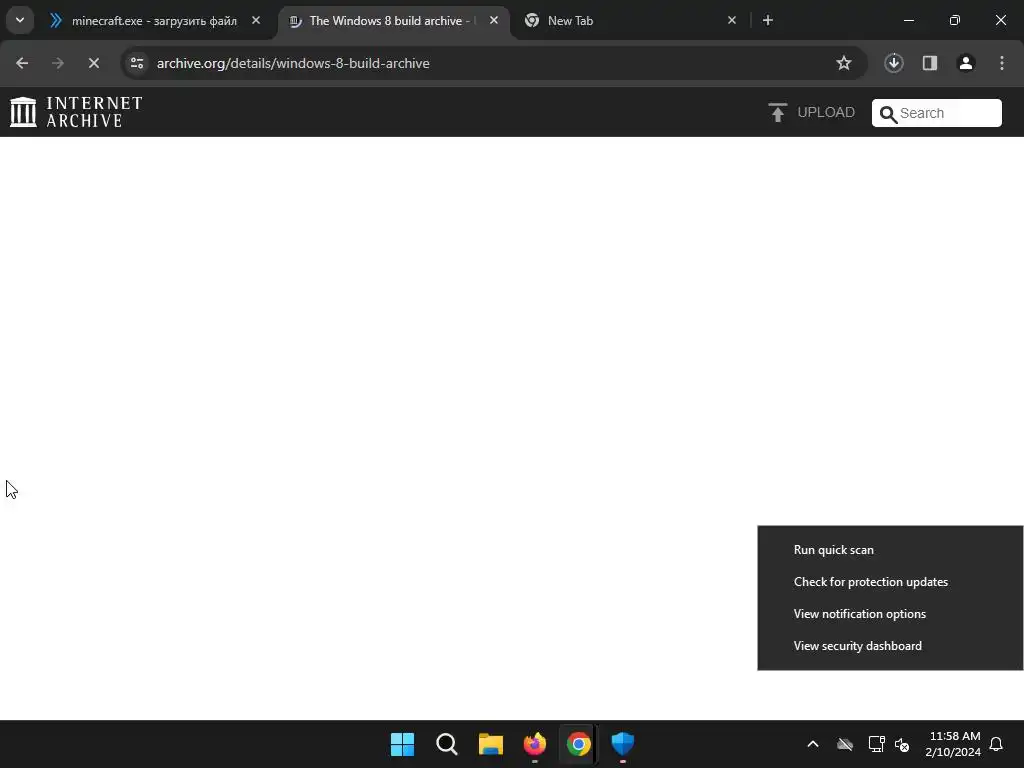Open Windows taskbar search

pyautogui.click(x=447, y=744)
